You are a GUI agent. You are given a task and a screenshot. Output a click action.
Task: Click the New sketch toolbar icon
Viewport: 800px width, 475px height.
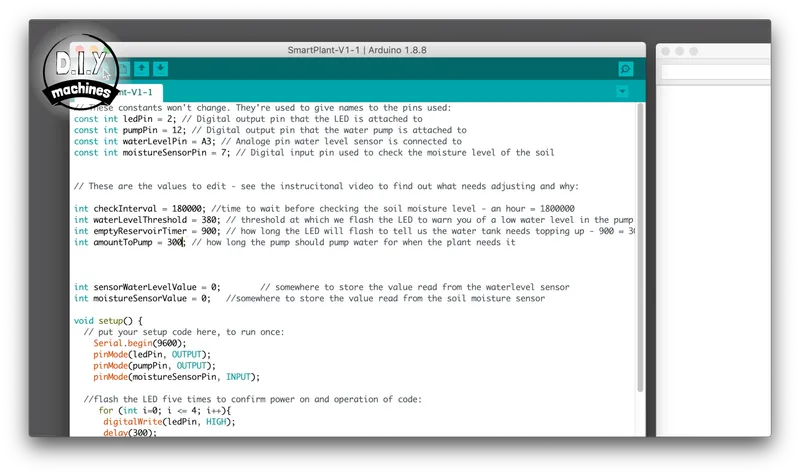point(122,69)
